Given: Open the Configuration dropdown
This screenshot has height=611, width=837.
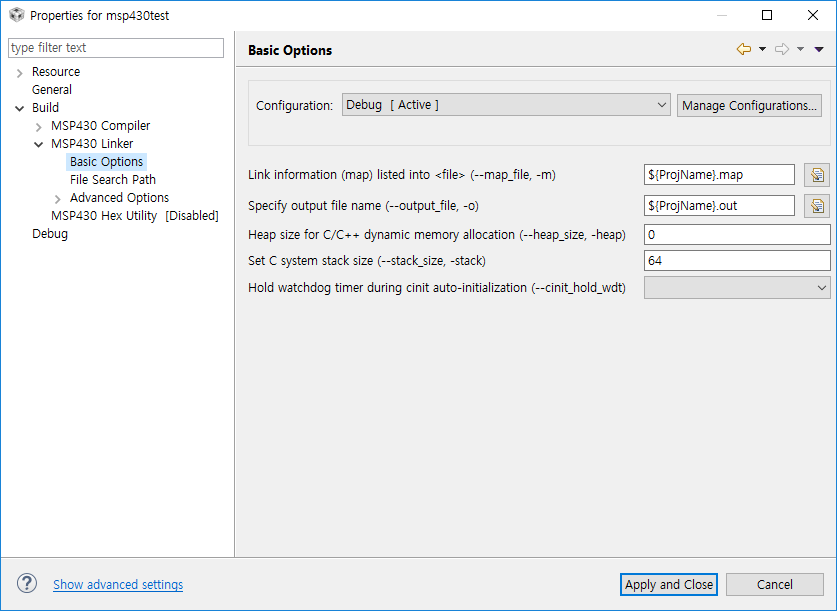Looking at the screenshot, I should click(x=506, y=105).
